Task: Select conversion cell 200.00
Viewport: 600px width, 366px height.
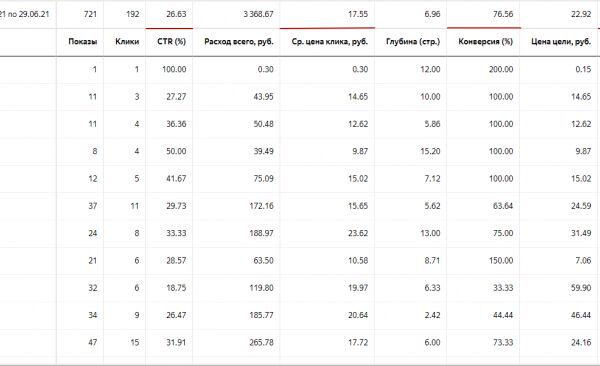Action: click(x=501, y=69)
